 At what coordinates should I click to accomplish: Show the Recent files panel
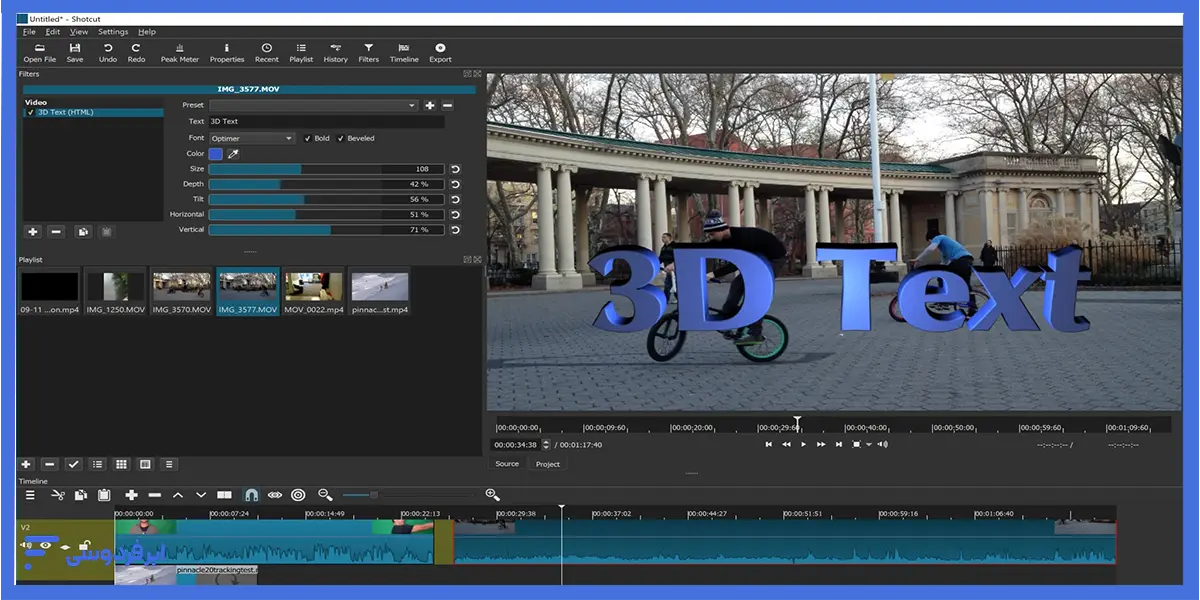pyautogui.click(x=267, y=53)
